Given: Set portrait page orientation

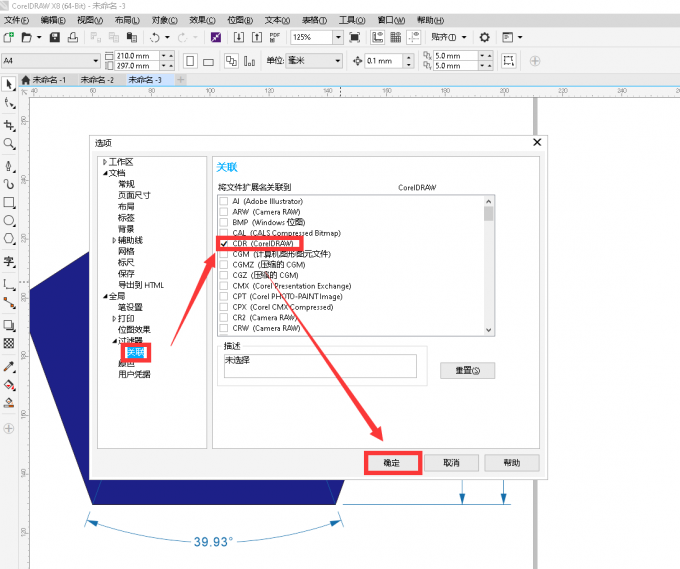Looking at the screenshot, I should tap(190, 61).
